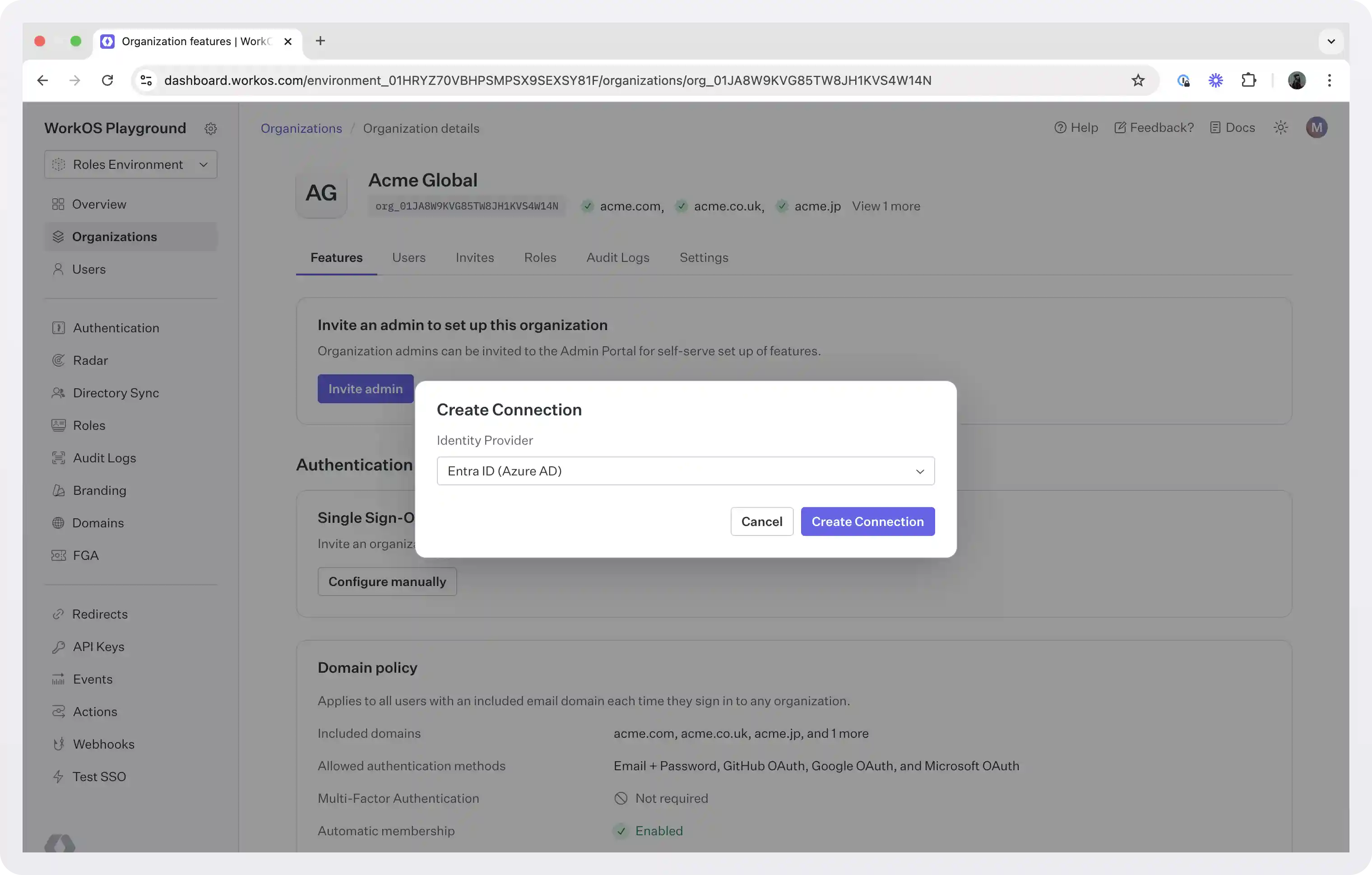Screen dimensions: 1372x875
Task: Click the org_01JA8W9KVG85TW8JH1KVS4W14N ID badge
Action: pos(467,206)
